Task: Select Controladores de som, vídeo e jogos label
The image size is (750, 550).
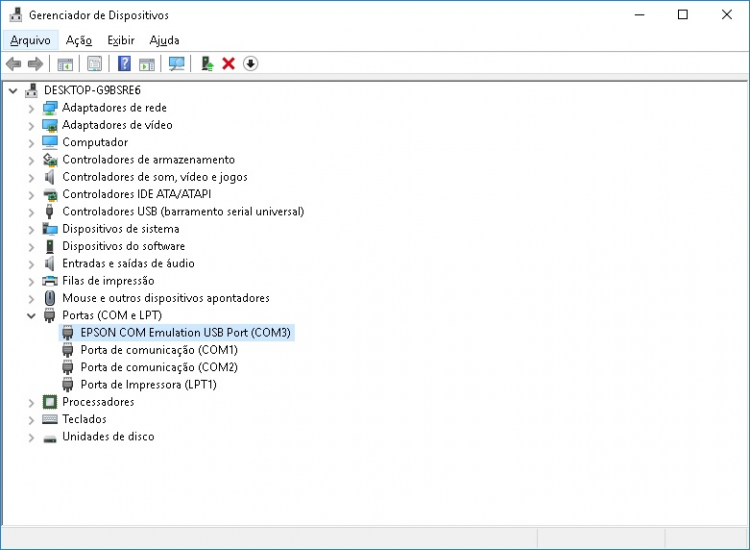Action: tap(155, 177)
